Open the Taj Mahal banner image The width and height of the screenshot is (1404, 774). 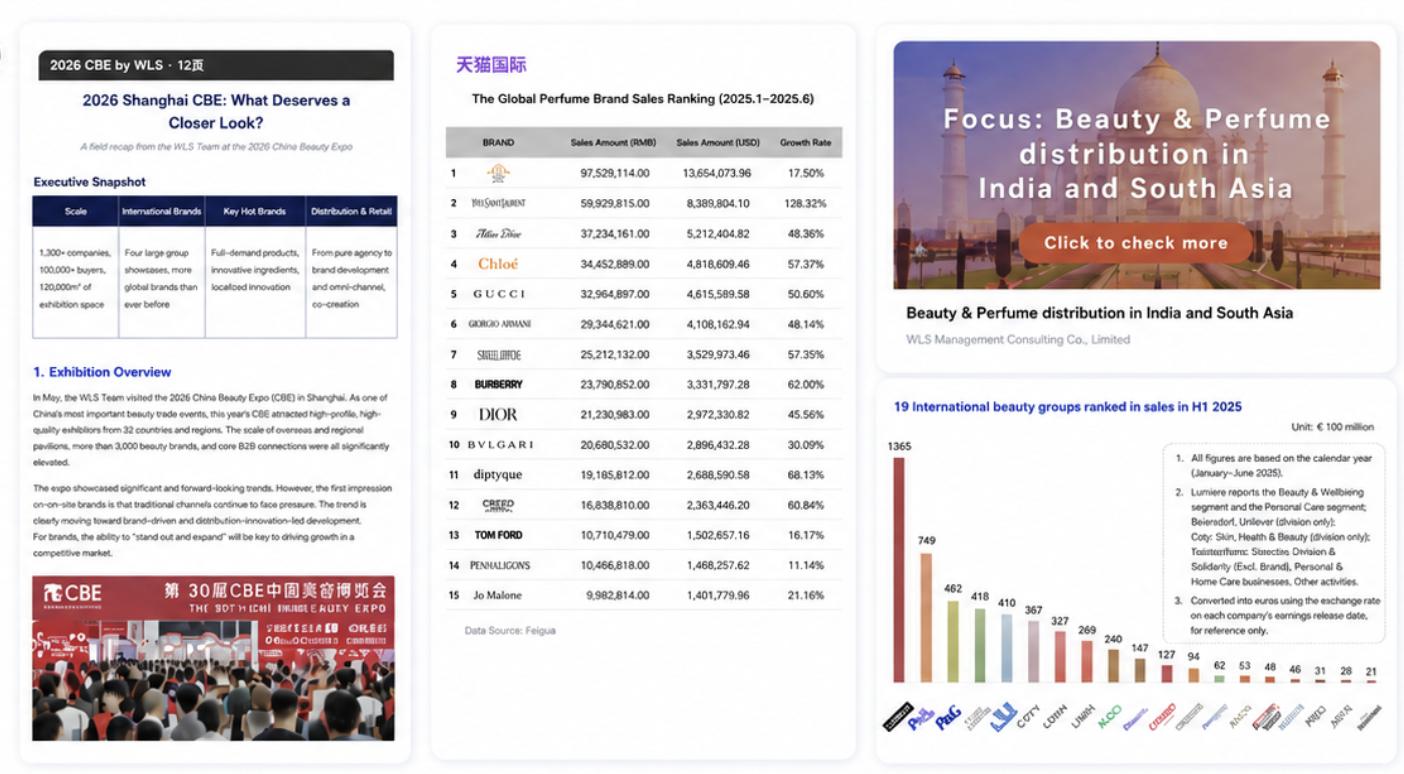[x=1136, y=165]
